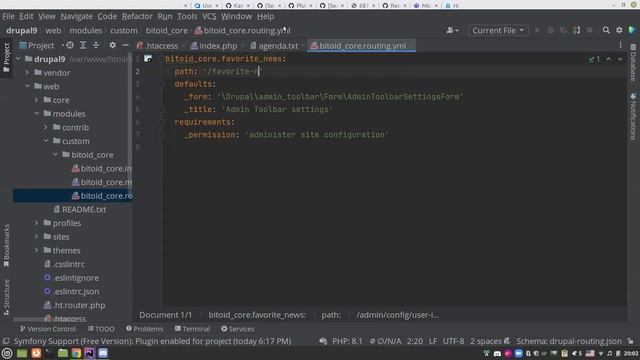Open Terminal tool window

[192, 329]
